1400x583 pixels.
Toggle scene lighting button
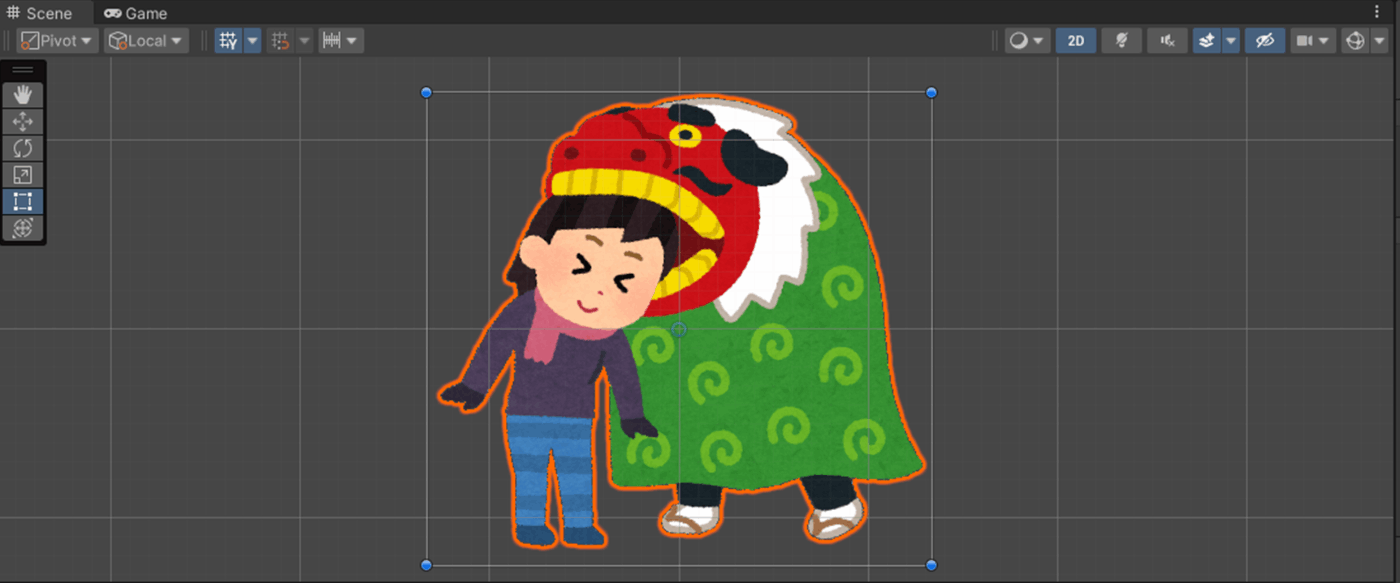pyautogui.click(x=1122, y=41)
